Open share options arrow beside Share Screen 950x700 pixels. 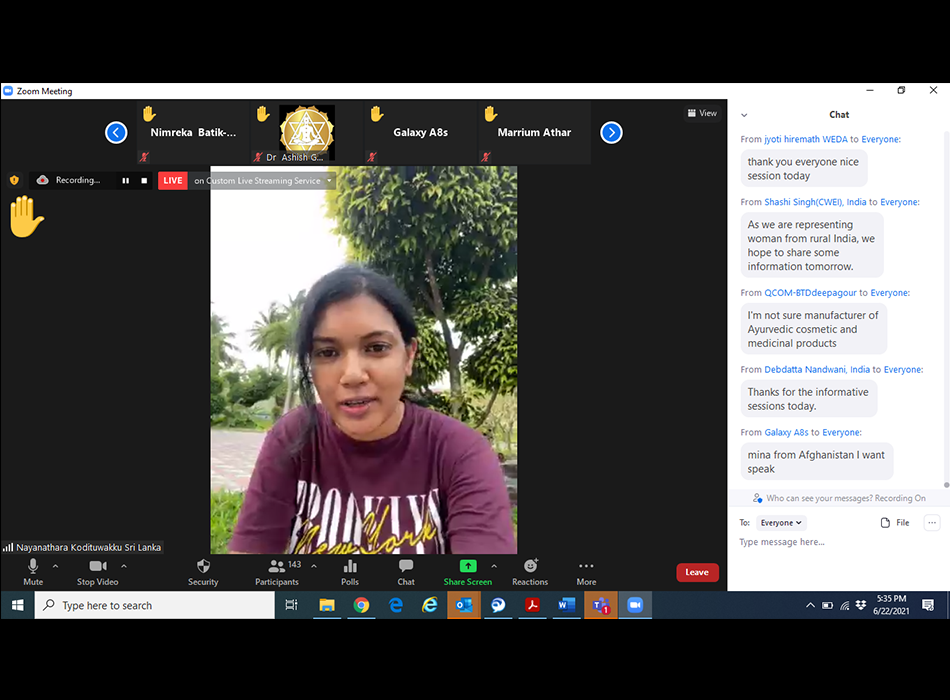click(494, 566)
